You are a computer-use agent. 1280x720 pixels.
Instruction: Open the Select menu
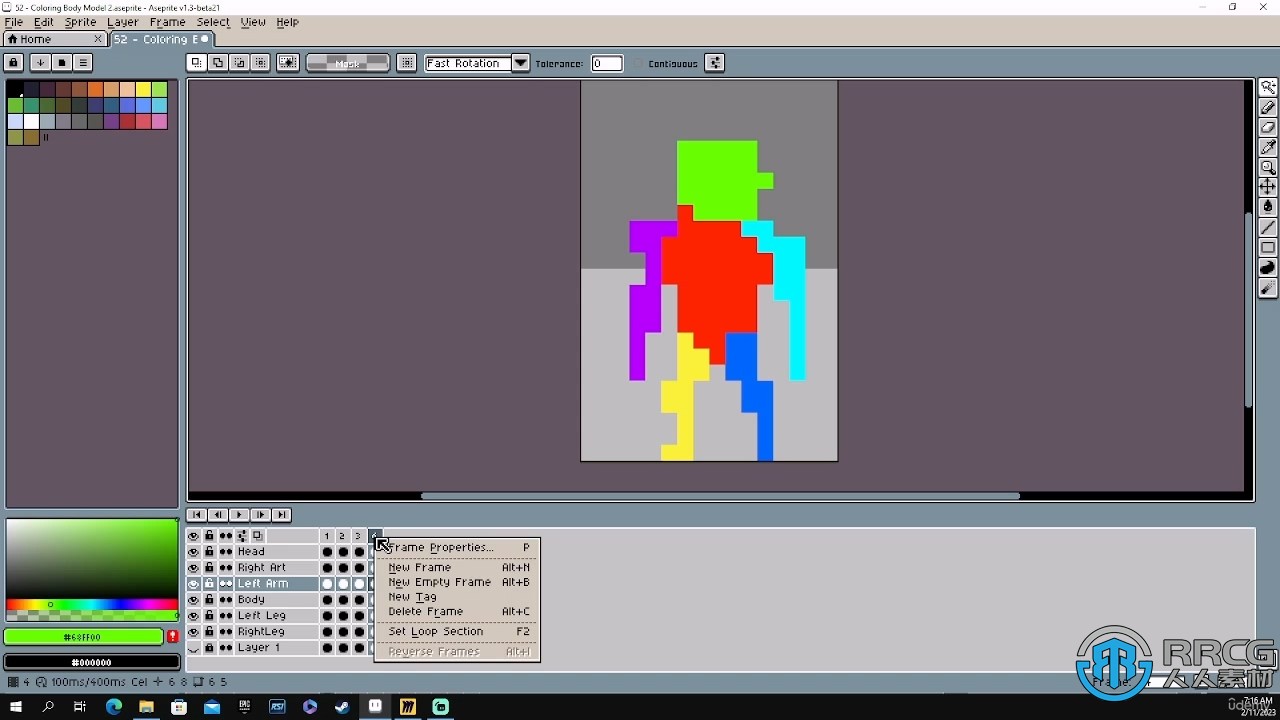pyautogui.click(x=213, y=22)
